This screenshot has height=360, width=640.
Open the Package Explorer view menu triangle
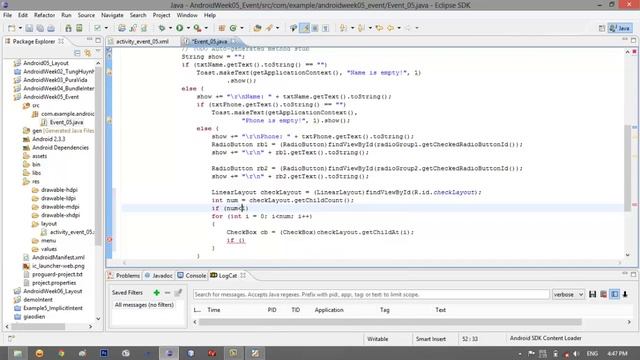[x=98, y=51]
